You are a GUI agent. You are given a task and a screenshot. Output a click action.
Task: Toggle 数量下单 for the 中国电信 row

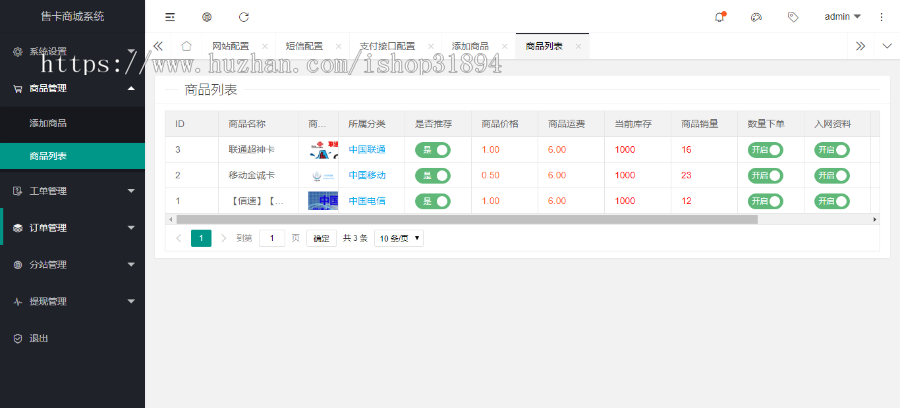(x=765, y=201)
